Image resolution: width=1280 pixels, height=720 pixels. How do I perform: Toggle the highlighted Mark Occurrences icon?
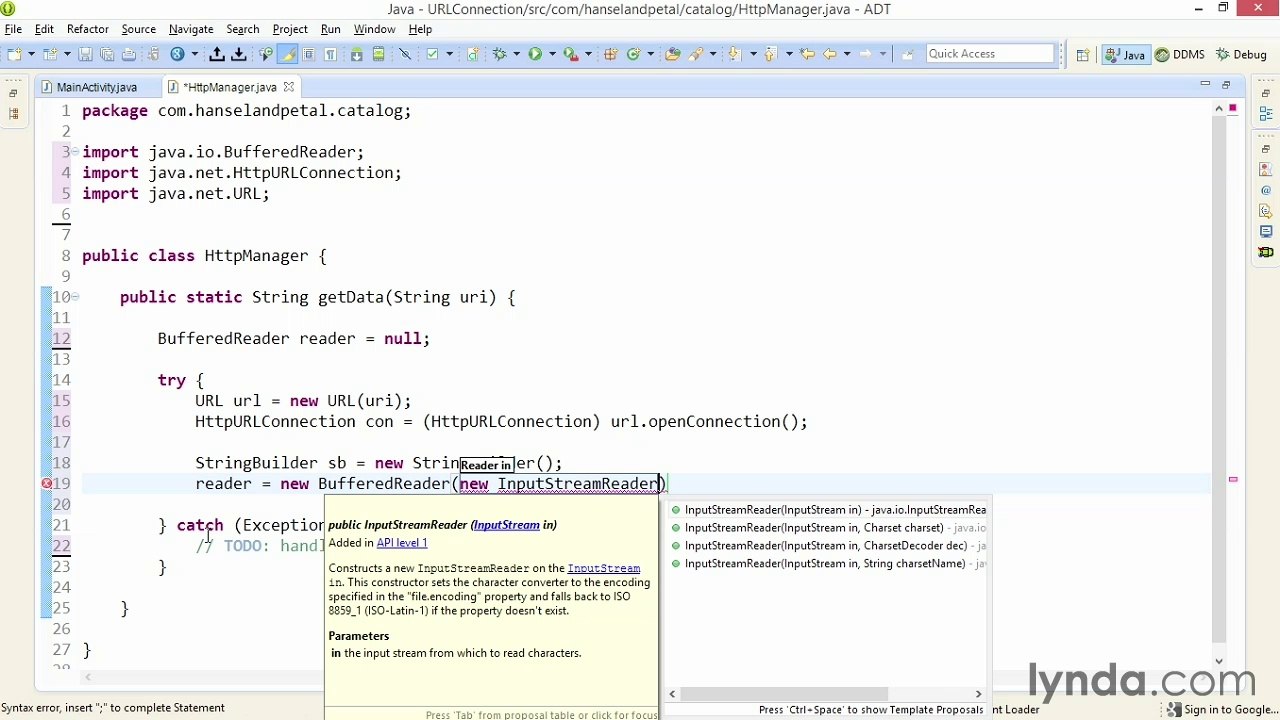[x=287, y=54]
